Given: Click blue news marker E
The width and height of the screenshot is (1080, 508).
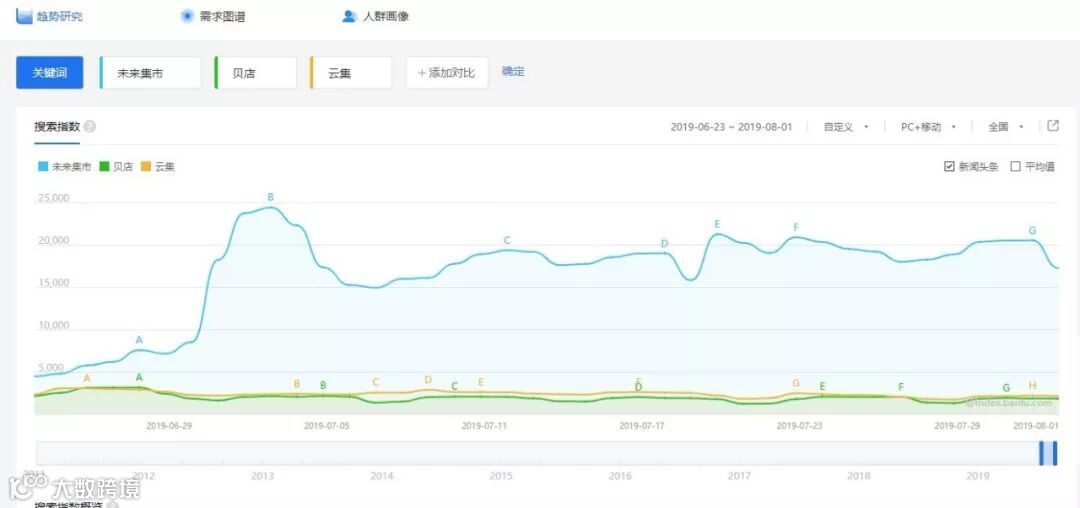Looking at the screenshot, I should 717,224.
